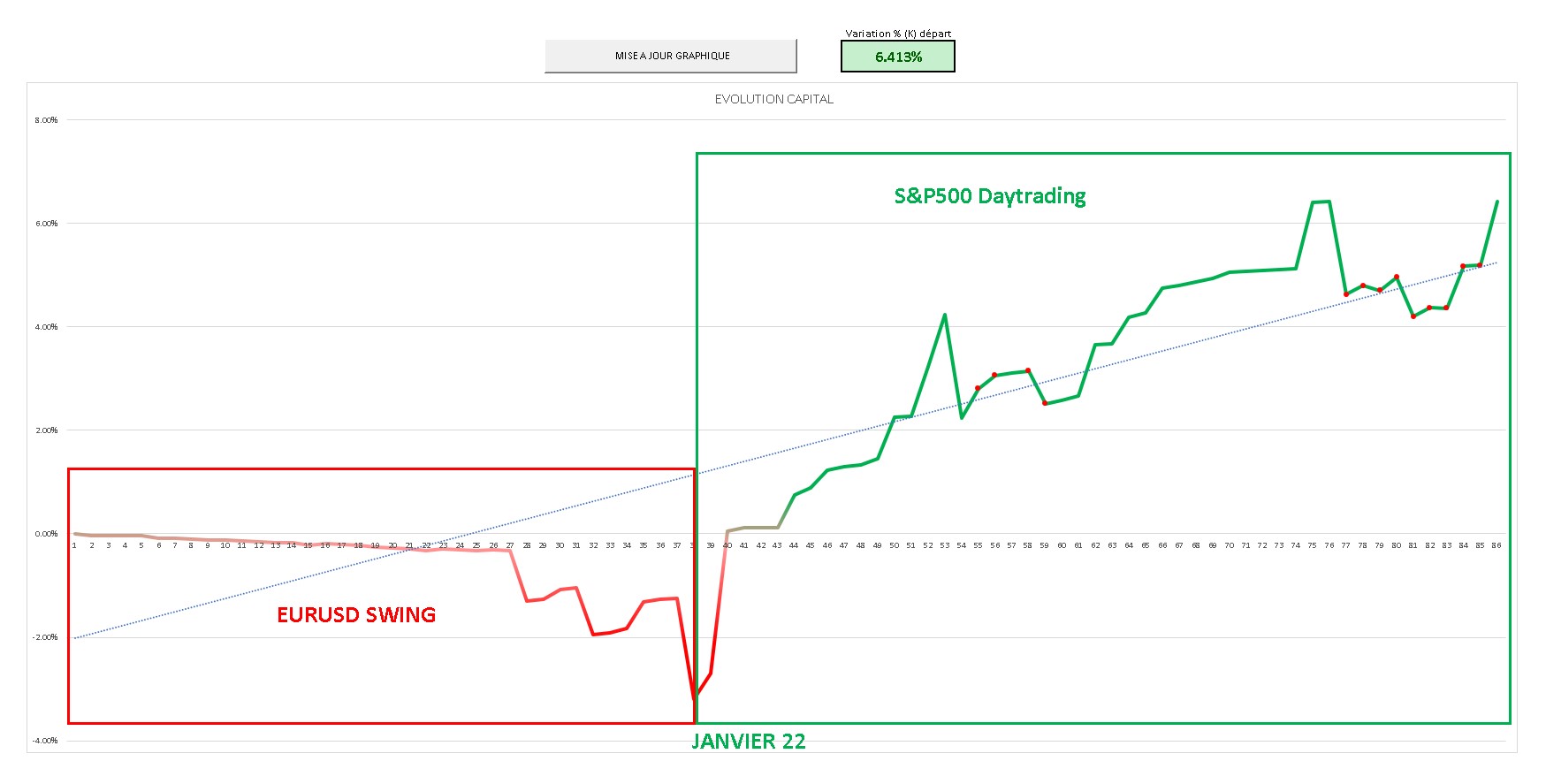Viewport: 1546px width, 784px height.
Task: Click x-axis label 75
Action: [x=1313, y=545]
